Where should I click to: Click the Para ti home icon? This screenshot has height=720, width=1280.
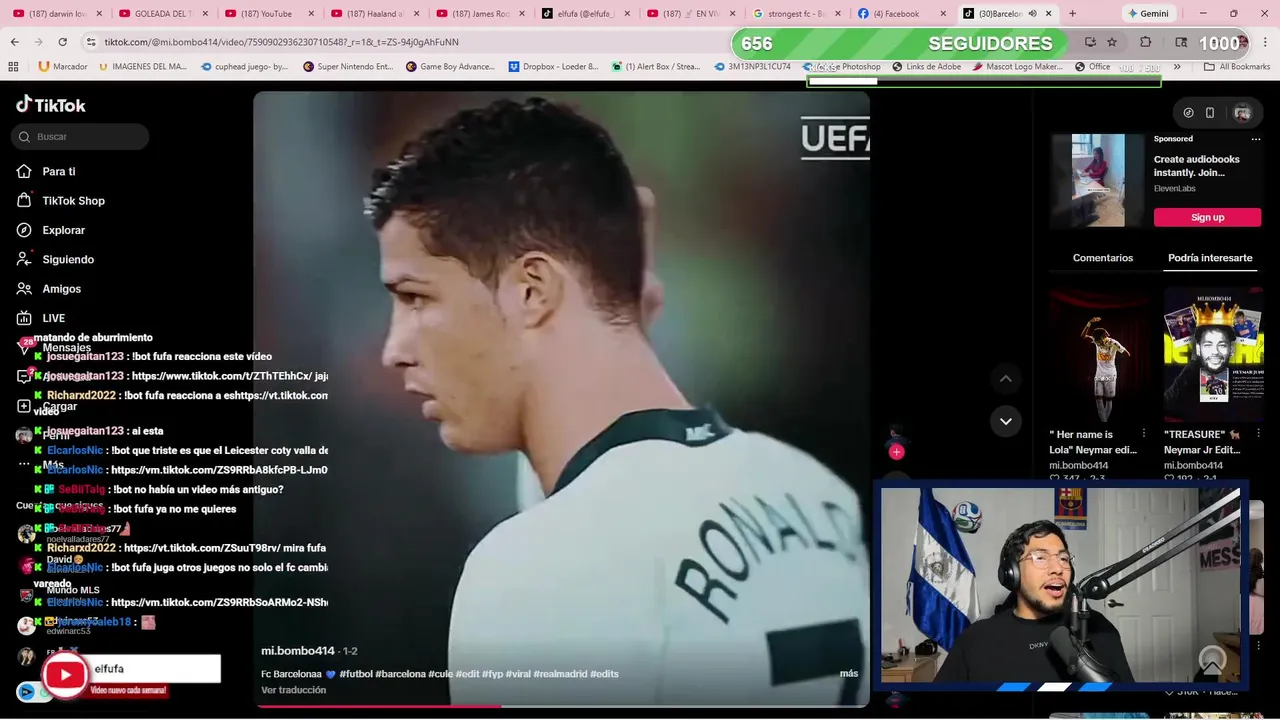[24, 172]
